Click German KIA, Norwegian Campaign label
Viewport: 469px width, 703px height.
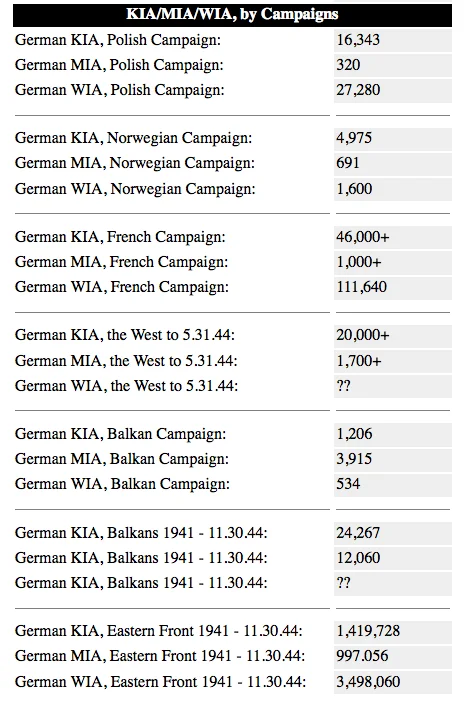pos(134,138)
